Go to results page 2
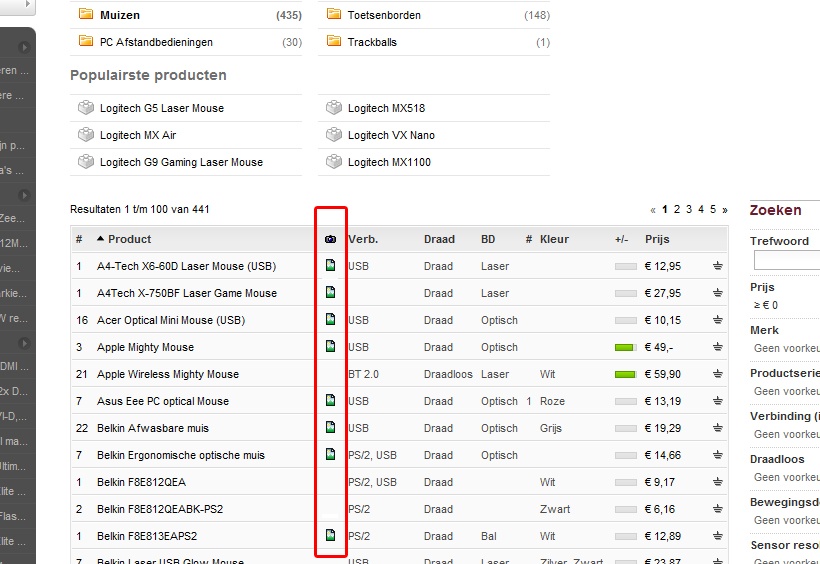The height and width of the screenshot is (564, 820). click(677, 209)
